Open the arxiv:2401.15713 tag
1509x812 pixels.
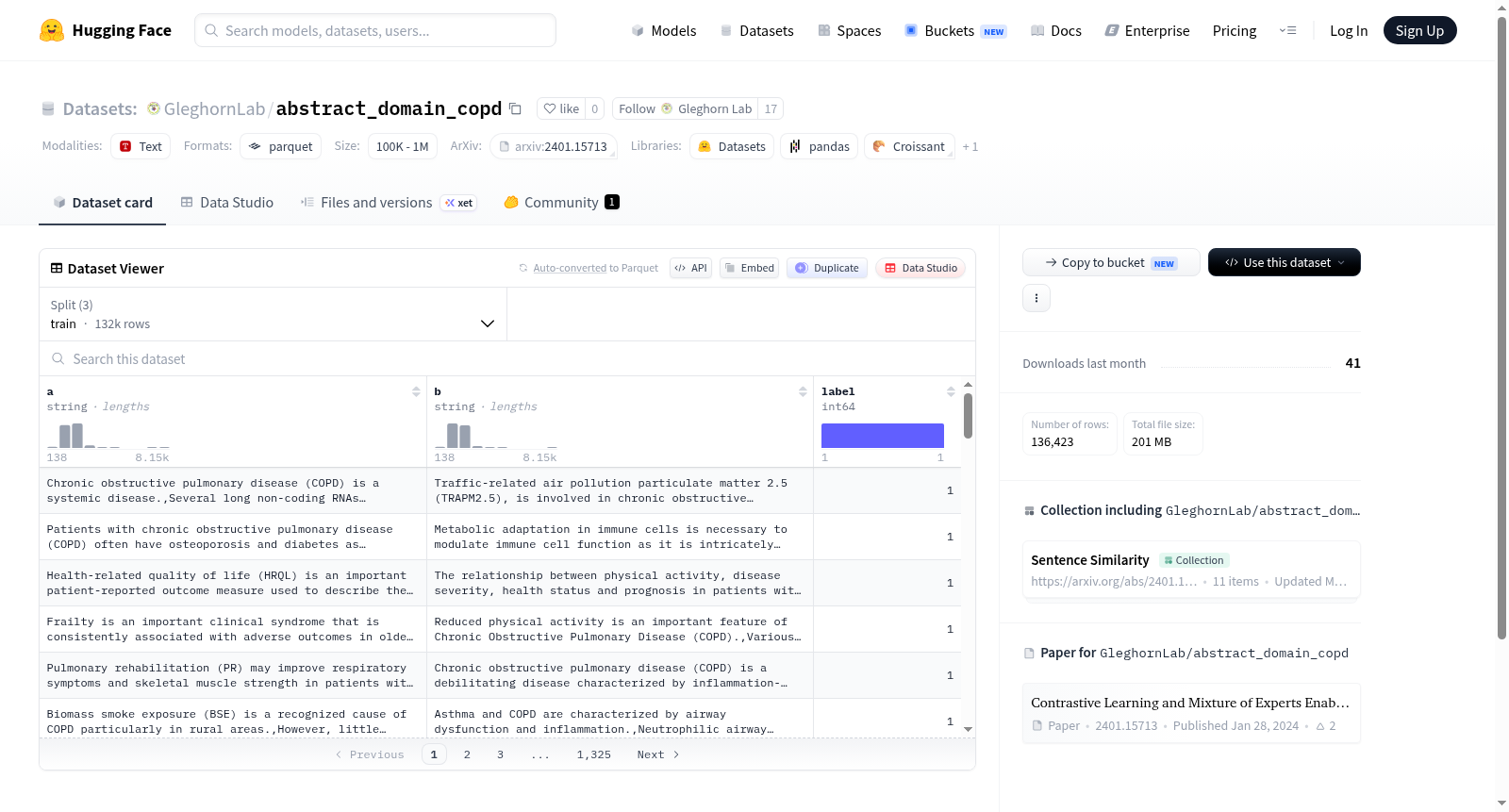pyautogui.click(x=553, y=146)
